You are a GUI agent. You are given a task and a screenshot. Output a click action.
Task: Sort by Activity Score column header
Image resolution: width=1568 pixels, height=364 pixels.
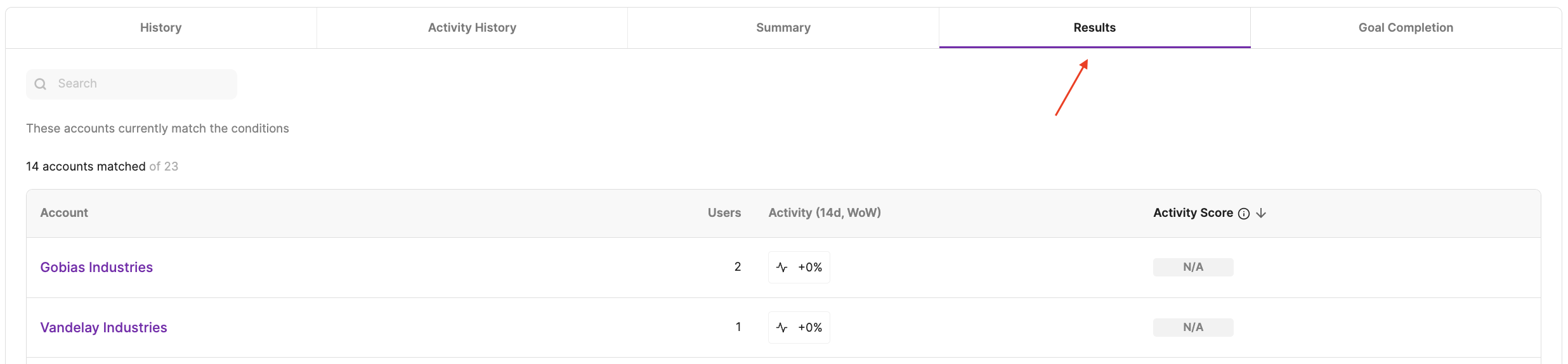[1192, 213]
